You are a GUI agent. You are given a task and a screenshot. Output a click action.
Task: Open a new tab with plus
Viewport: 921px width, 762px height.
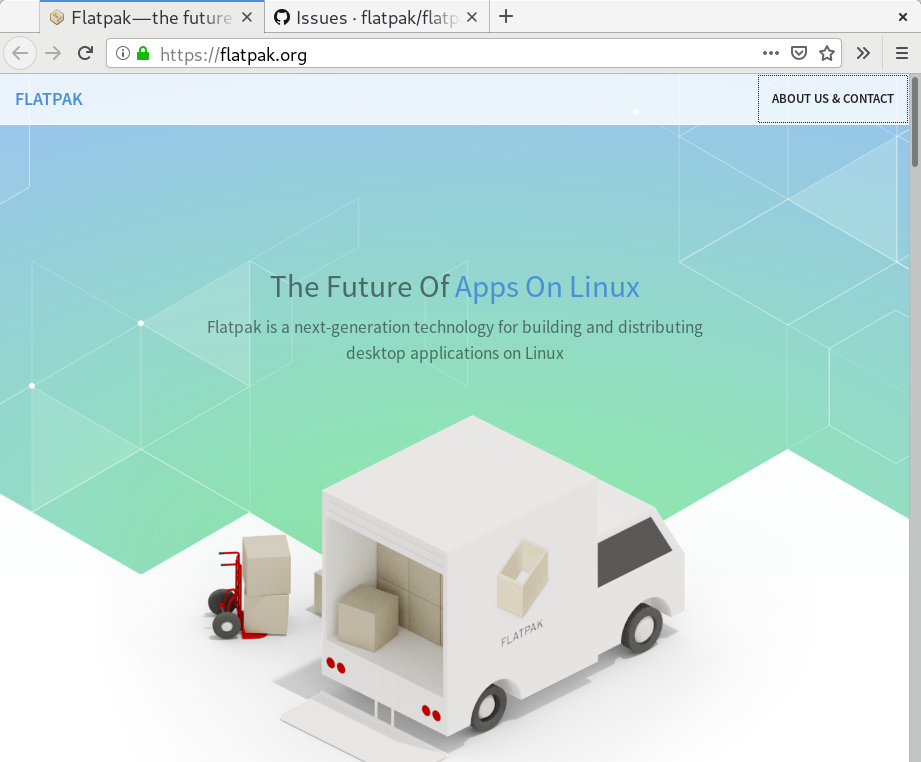pyautogui.click(x=506, y=16)
